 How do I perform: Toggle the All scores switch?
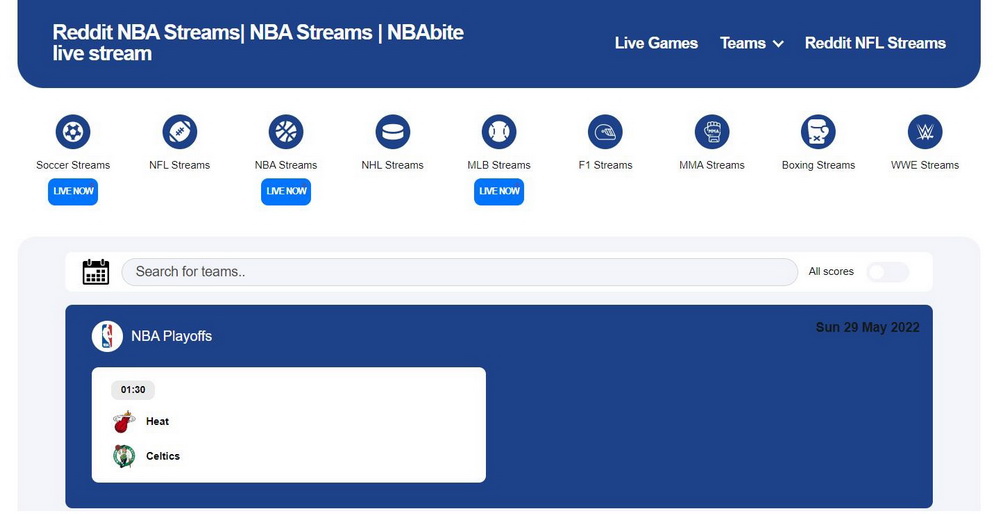pos(887,272)
